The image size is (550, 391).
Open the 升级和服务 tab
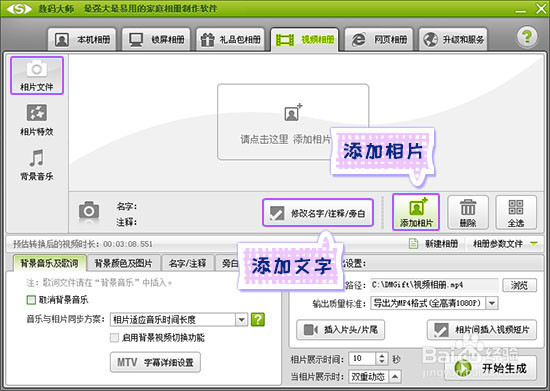click(453, 40)
